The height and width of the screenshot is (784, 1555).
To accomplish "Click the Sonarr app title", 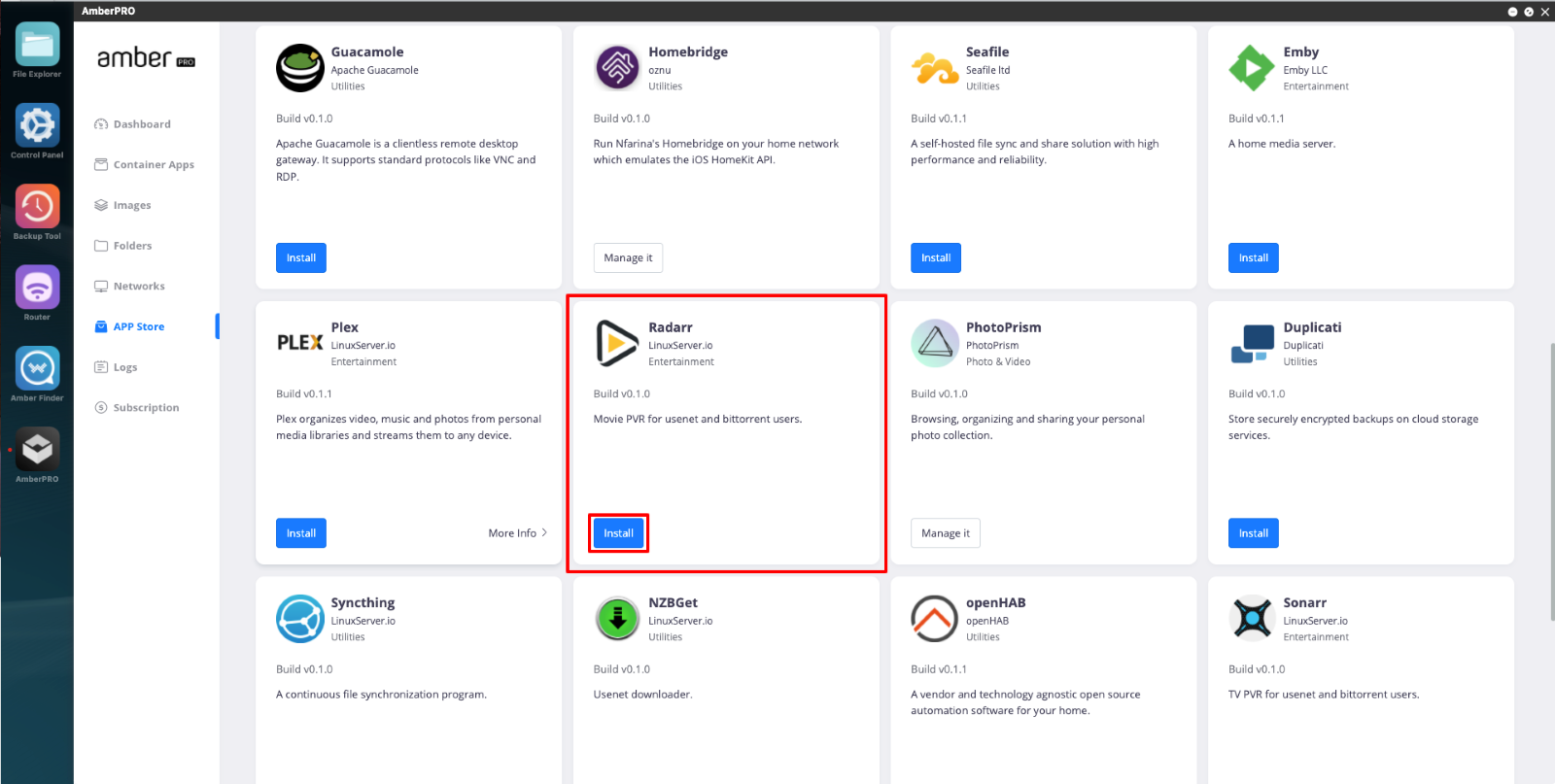I will click(1305, 603).
